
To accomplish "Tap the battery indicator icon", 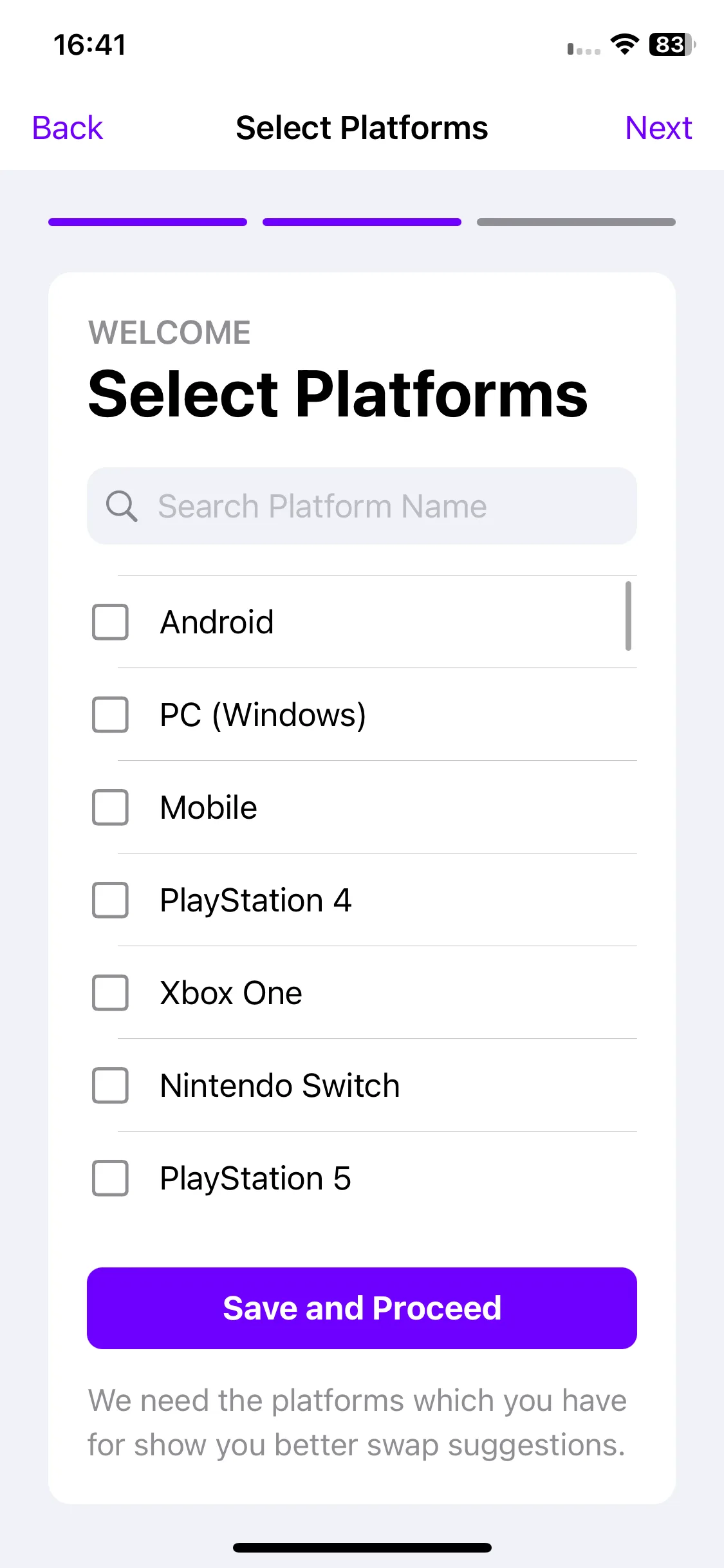I will [x=673, y=44].
